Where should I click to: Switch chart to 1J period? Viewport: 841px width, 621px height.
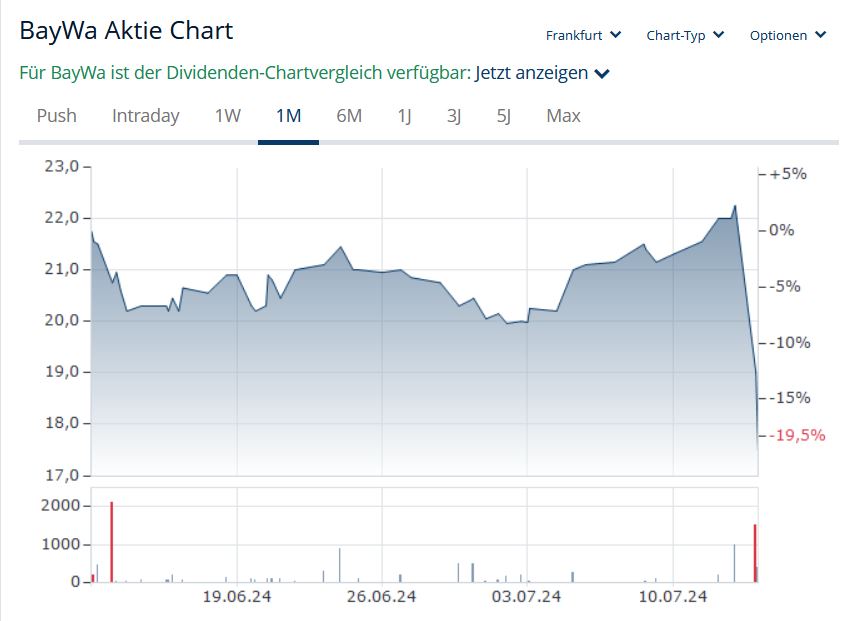[404, 116]
